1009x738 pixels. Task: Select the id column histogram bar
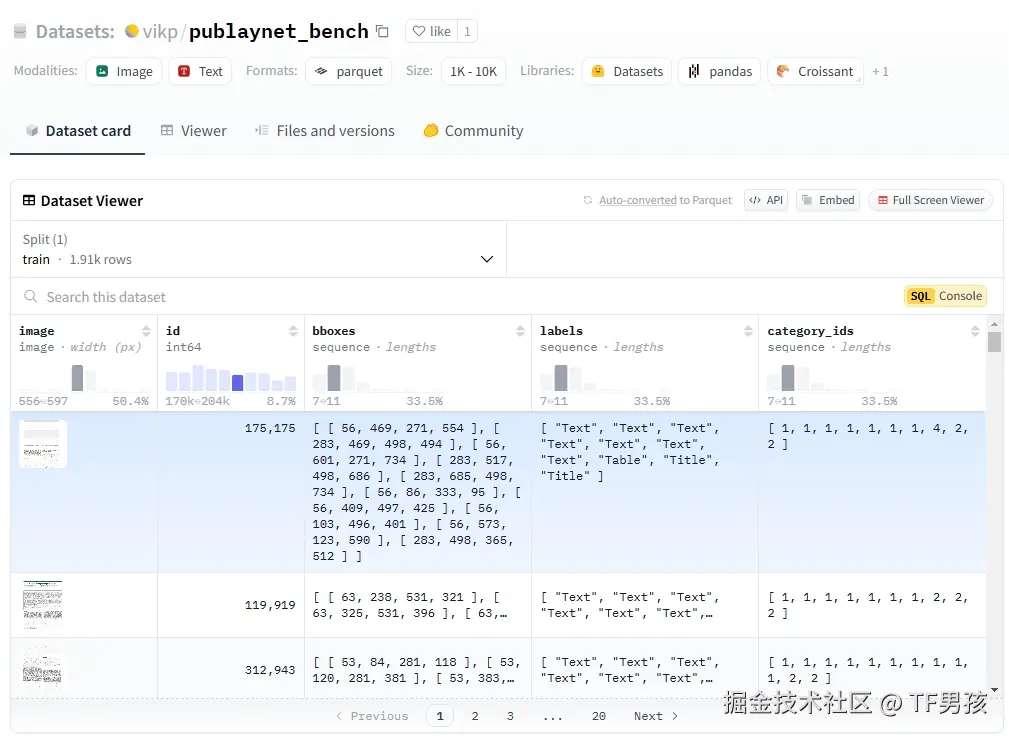click(x=236, y=382)
